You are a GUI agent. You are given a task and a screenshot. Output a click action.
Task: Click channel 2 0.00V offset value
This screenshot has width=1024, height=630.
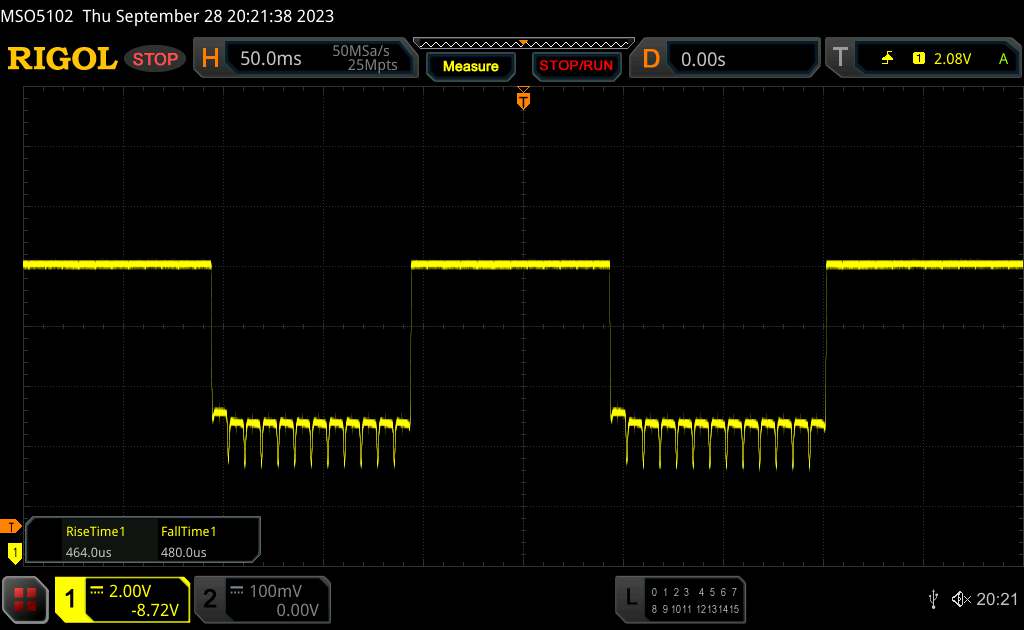click(x=297, y=610)
